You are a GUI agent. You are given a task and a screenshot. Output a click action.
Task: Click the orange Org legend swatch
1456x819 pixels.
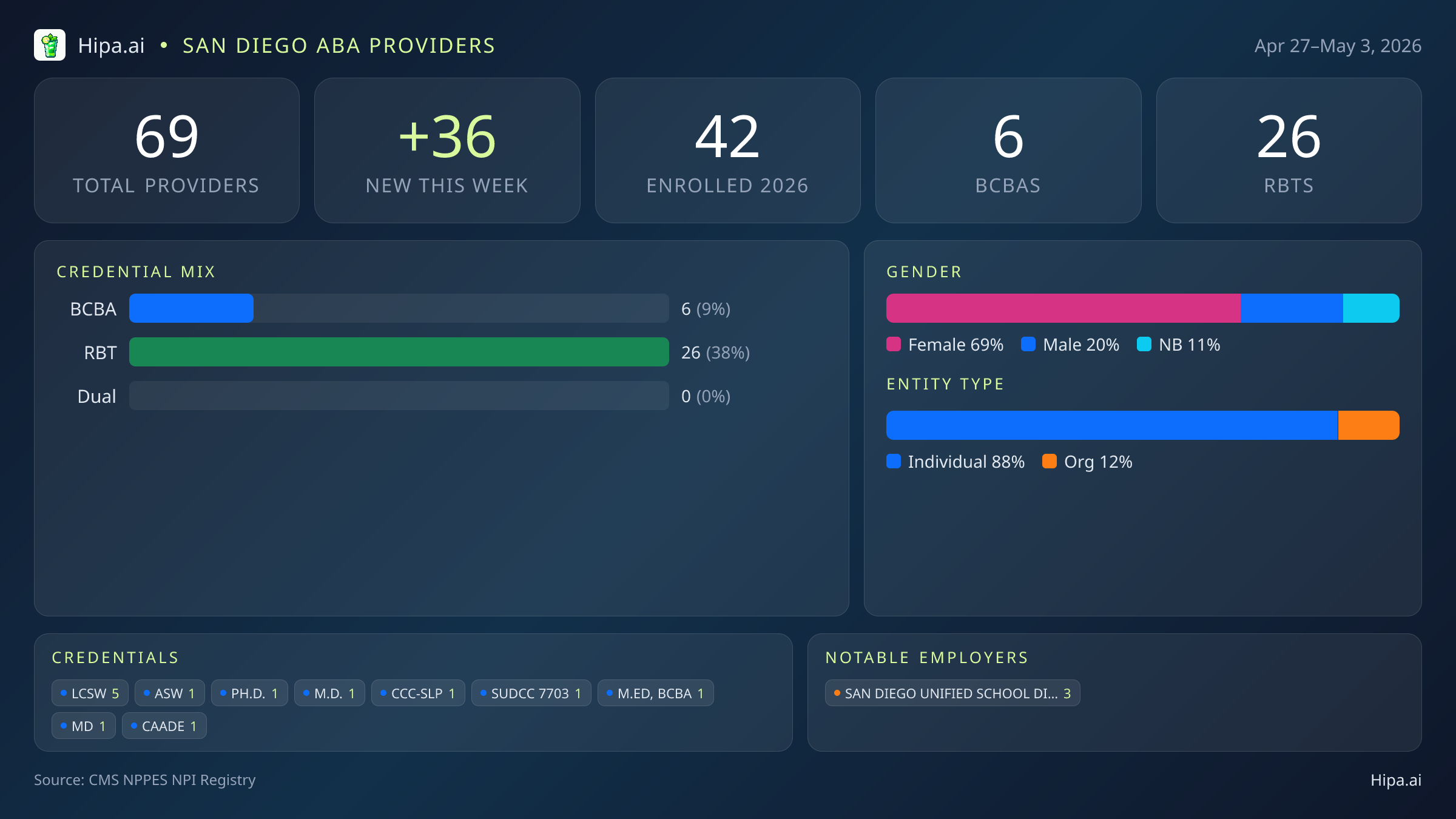(x=1050, y=461)
